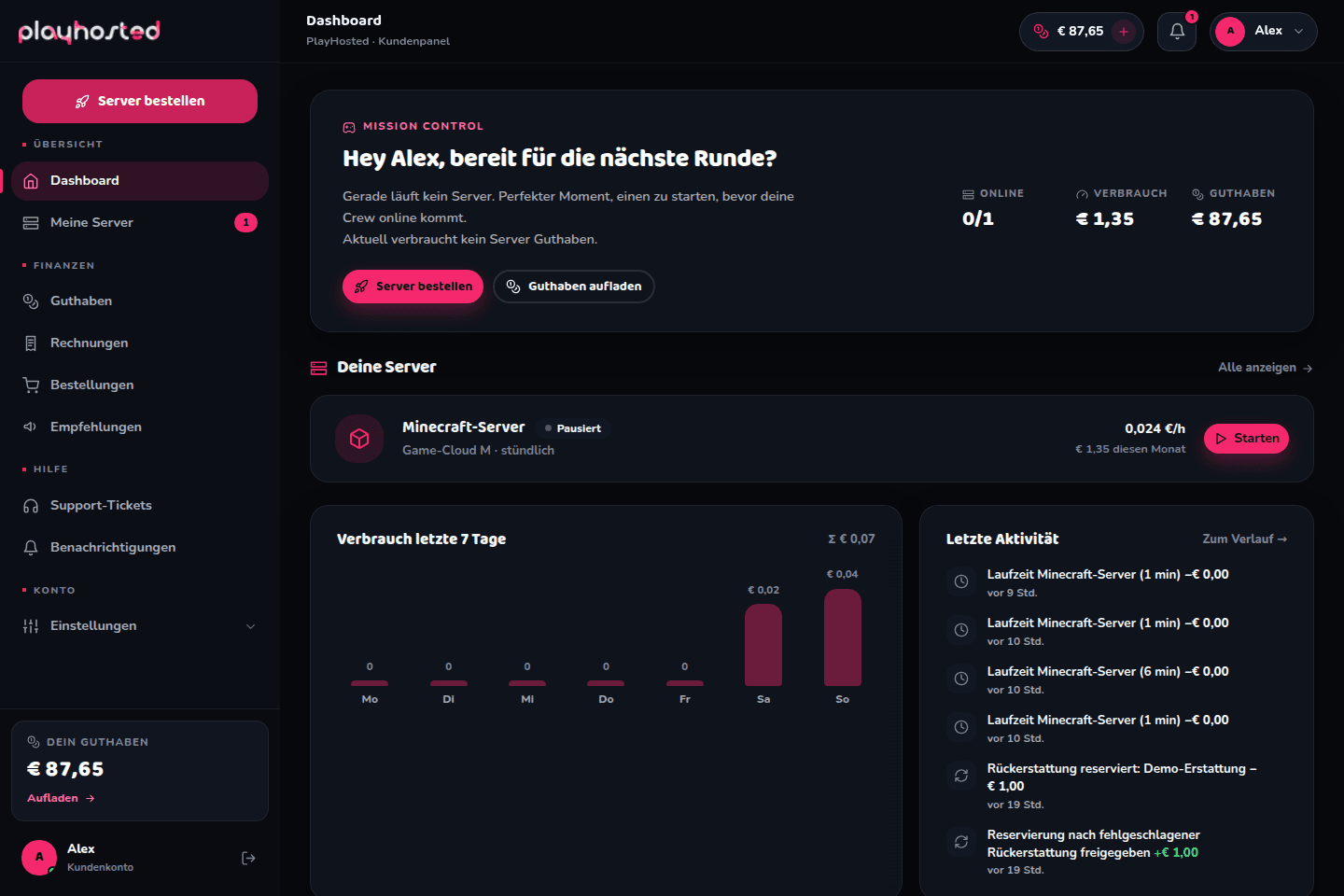
Task: Click the +€ 1,00 green amount
Action: [x=1176, y=853]
